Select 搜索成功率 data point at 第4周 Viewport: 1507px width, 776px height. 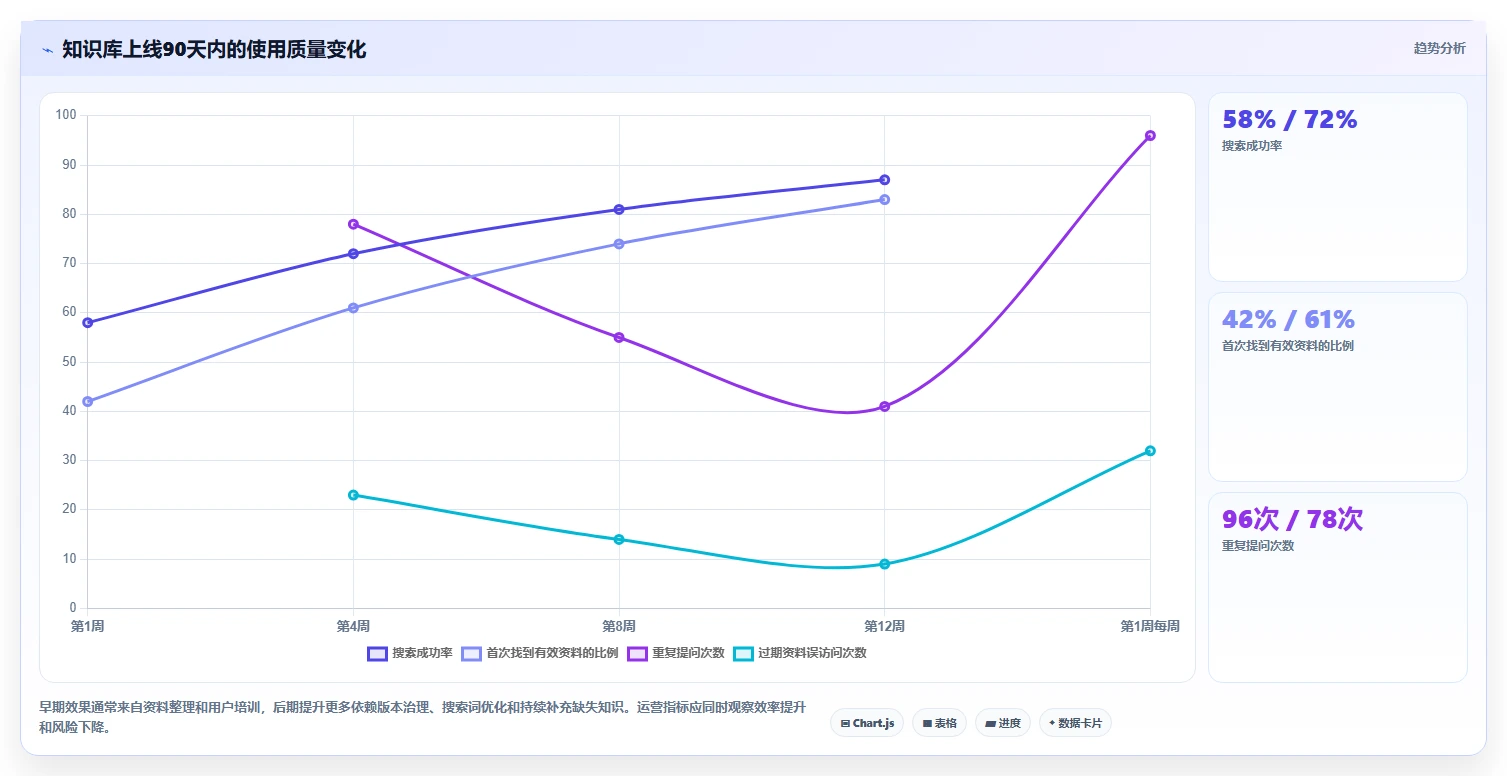(x=353, y=254)
